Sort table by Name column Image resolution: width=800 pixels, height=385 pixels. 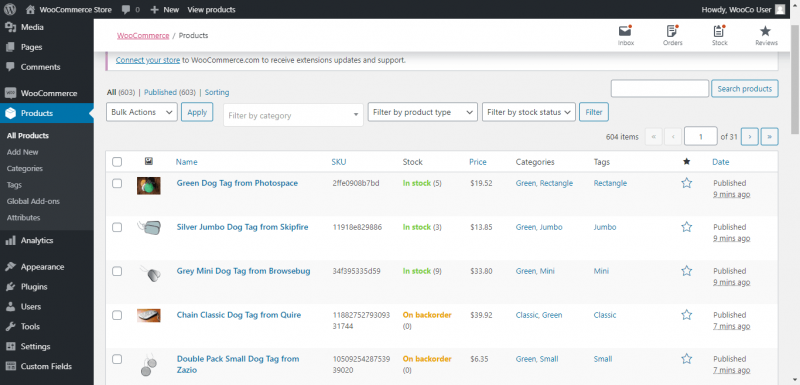[186, 162]
